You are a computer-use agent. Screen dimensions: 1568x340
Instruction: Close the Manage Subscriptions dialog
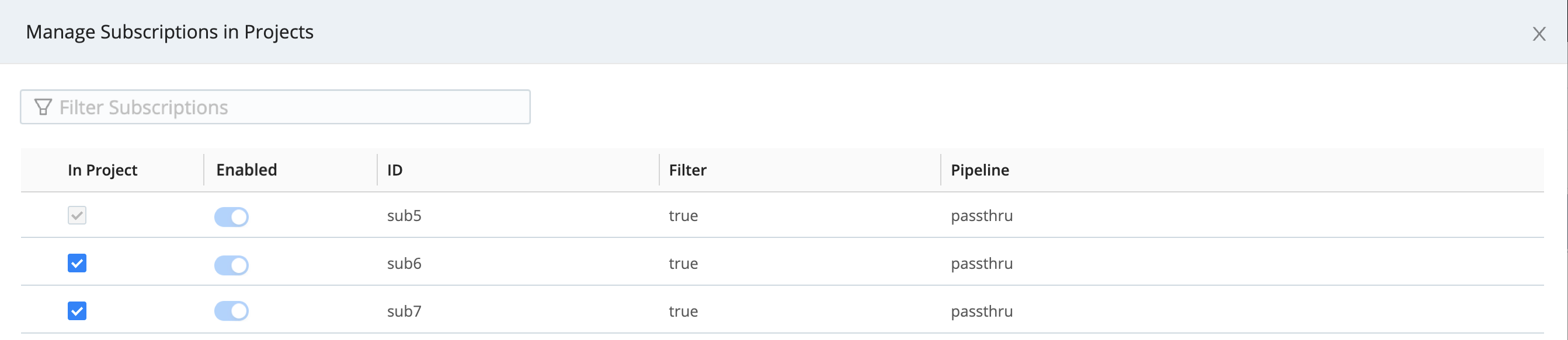click(x=1539, y=34)
